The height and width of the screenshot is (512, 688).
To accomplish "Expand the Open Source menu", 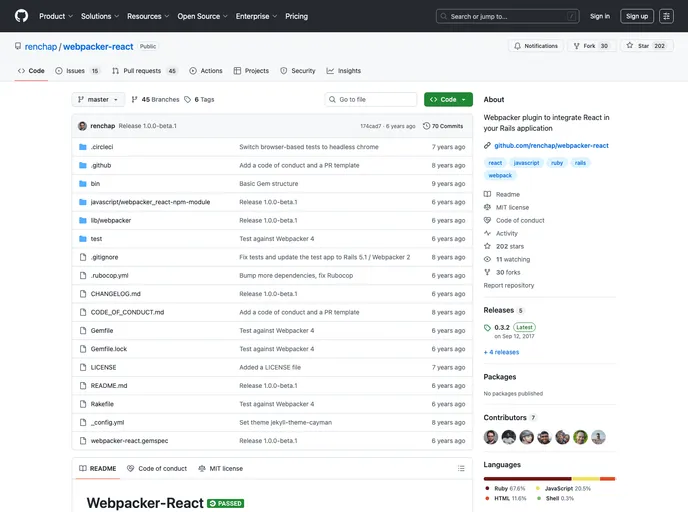I will pyautogui.click(x=202, y=16).
